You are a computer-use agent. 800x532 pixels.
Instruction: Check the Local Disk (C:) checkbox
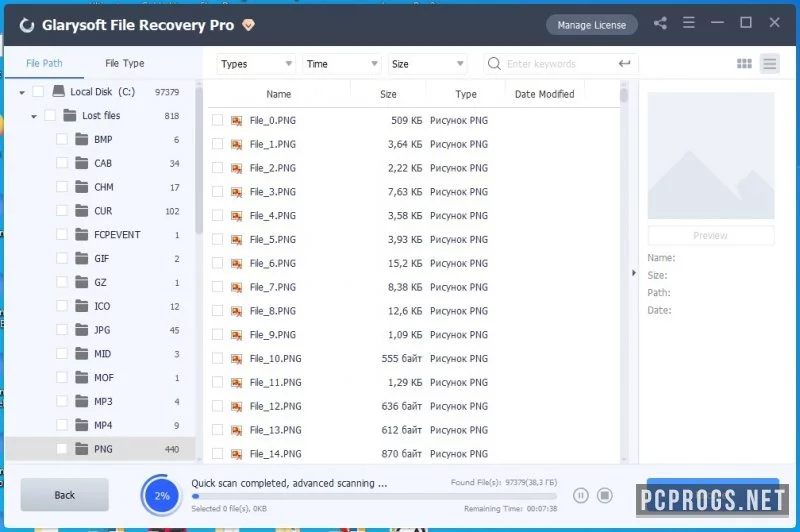click(38, 92)
